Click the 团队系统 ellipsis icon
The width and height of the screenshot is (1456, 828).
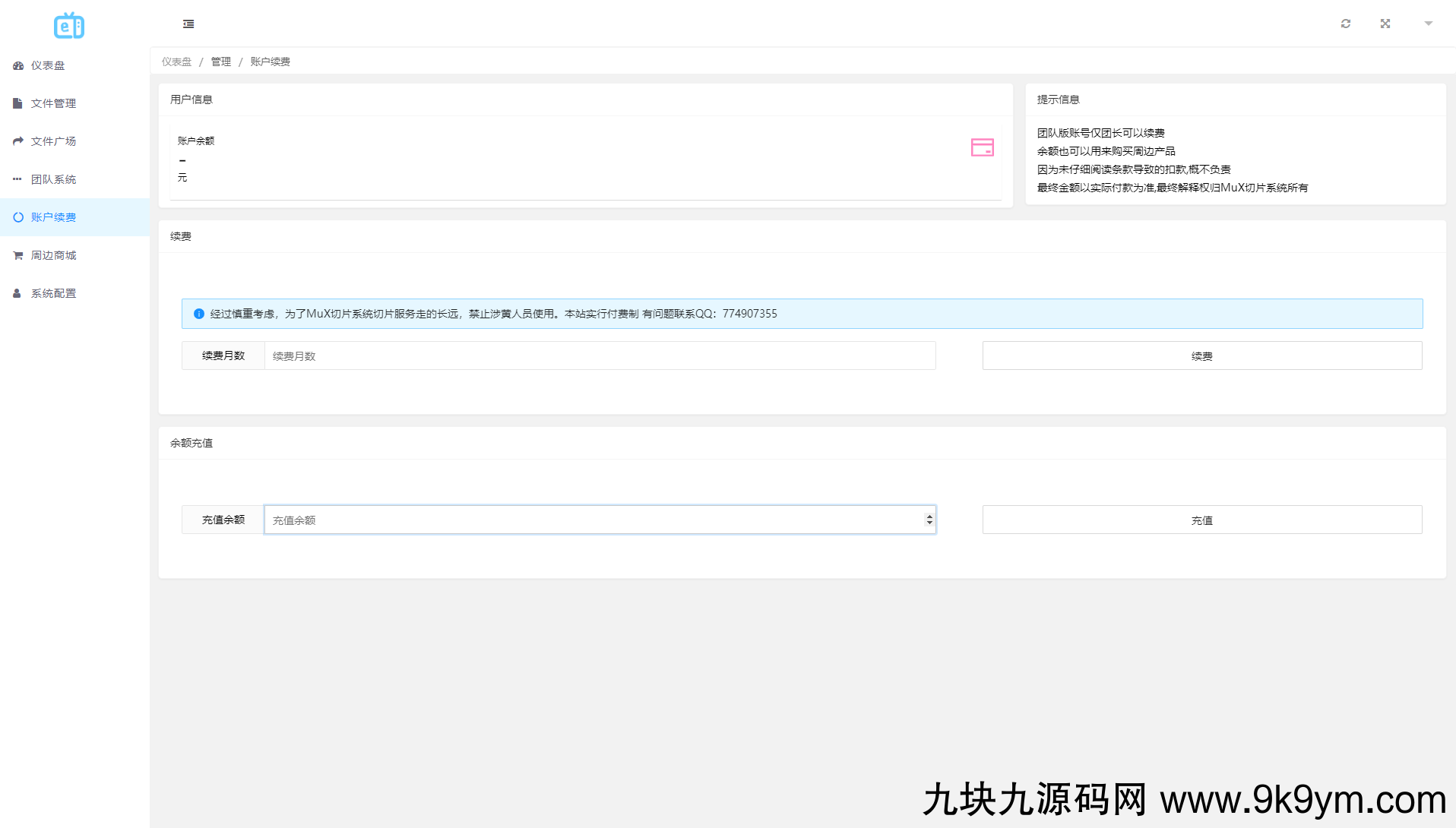[17, 179]
